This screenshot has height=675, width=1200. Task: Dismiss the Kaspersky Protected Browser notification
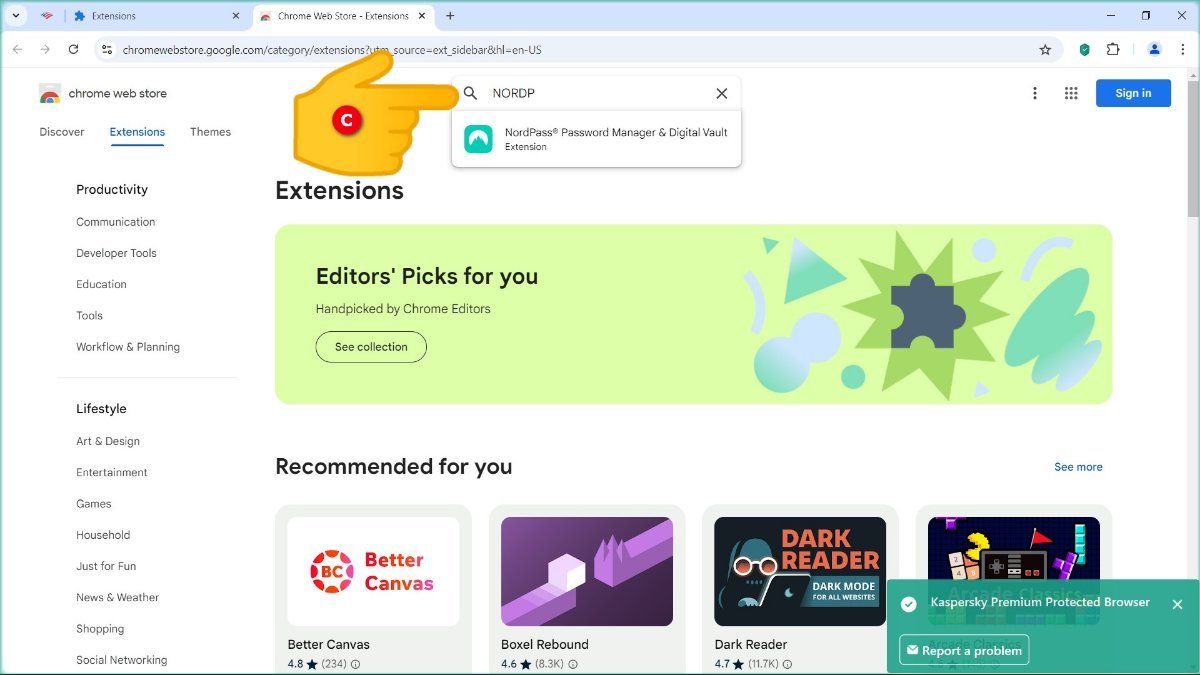pyautogui.click(x=1177, y=604)
